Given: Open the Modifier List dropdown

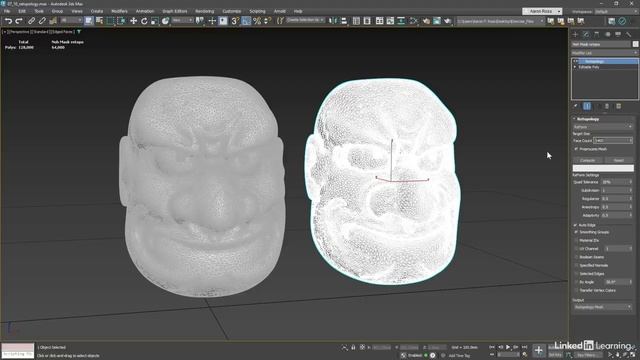Looking at the screenshot, I should pyautogui.click(x=604, y=53).
